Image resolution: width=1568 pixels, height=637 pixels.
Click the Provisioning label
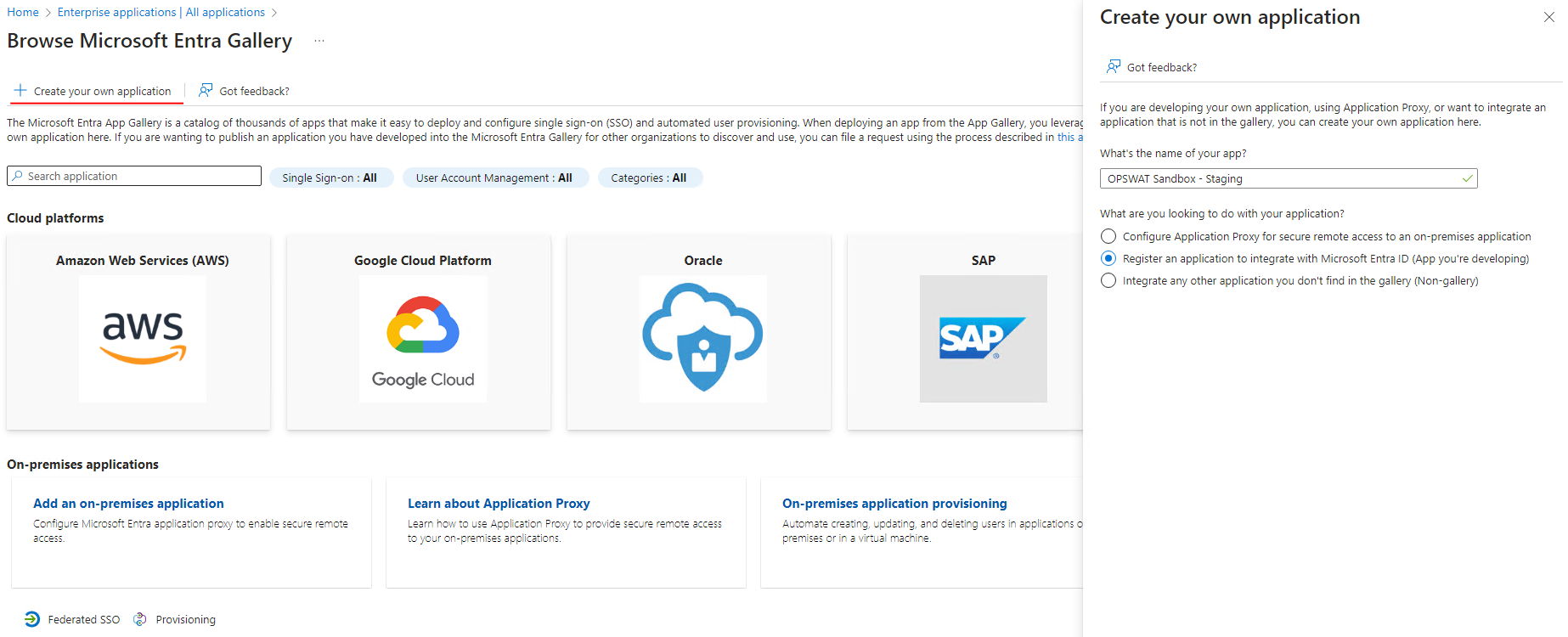pos(186,619)
